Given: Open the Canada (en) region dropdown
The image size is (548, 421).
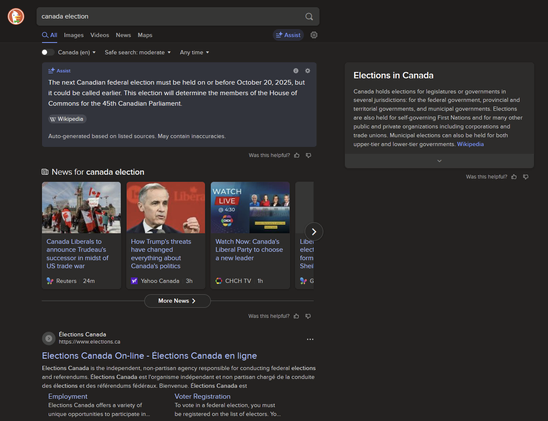Looking at the screenshot, I should click(77, 52).
